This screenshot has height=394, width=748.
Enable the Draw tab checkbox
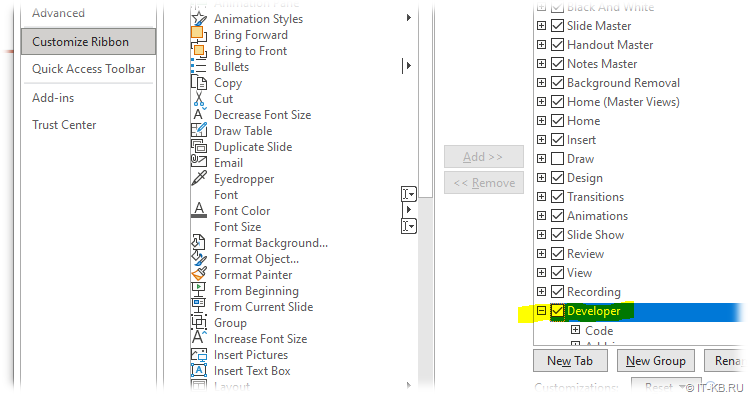[x=557, y=158]
